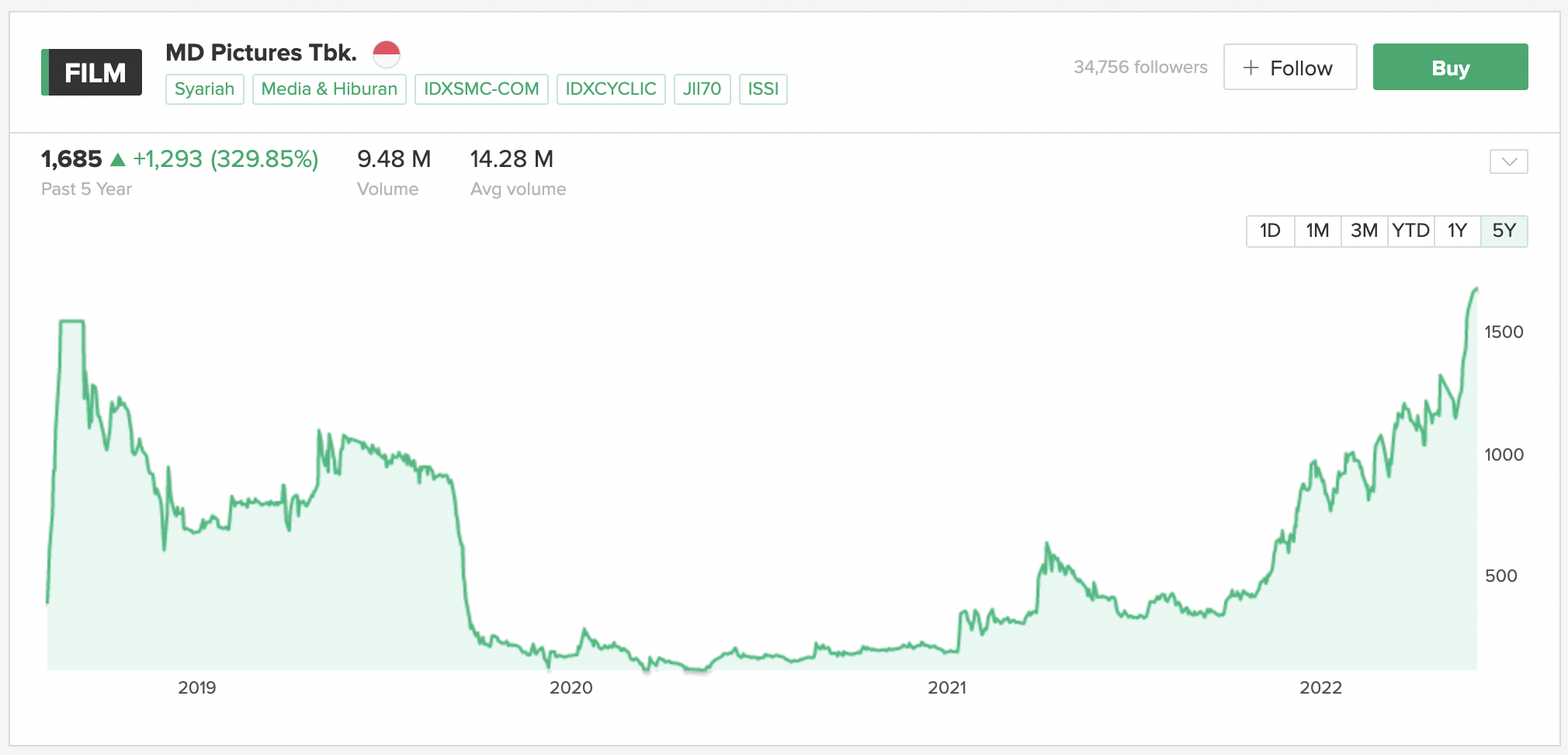The image size is (1568, 755).
Task: Click the MD Pictures Tbk. company name
Action: (x=262, y=53)
